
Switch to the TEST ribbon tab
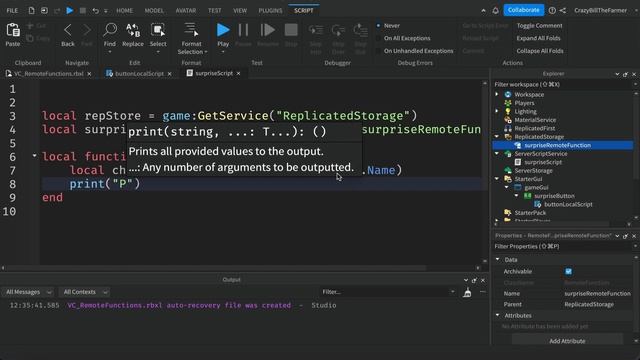click(x=214, y=11)
